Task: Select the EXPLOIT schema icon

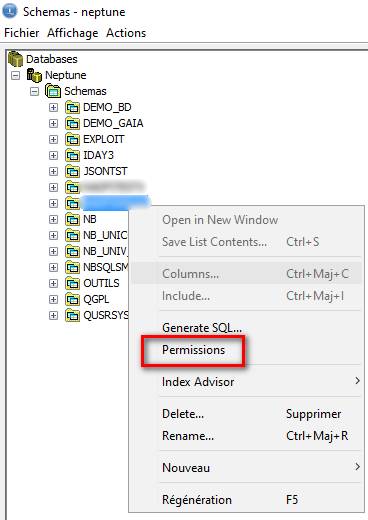Action: pos(72,139)
